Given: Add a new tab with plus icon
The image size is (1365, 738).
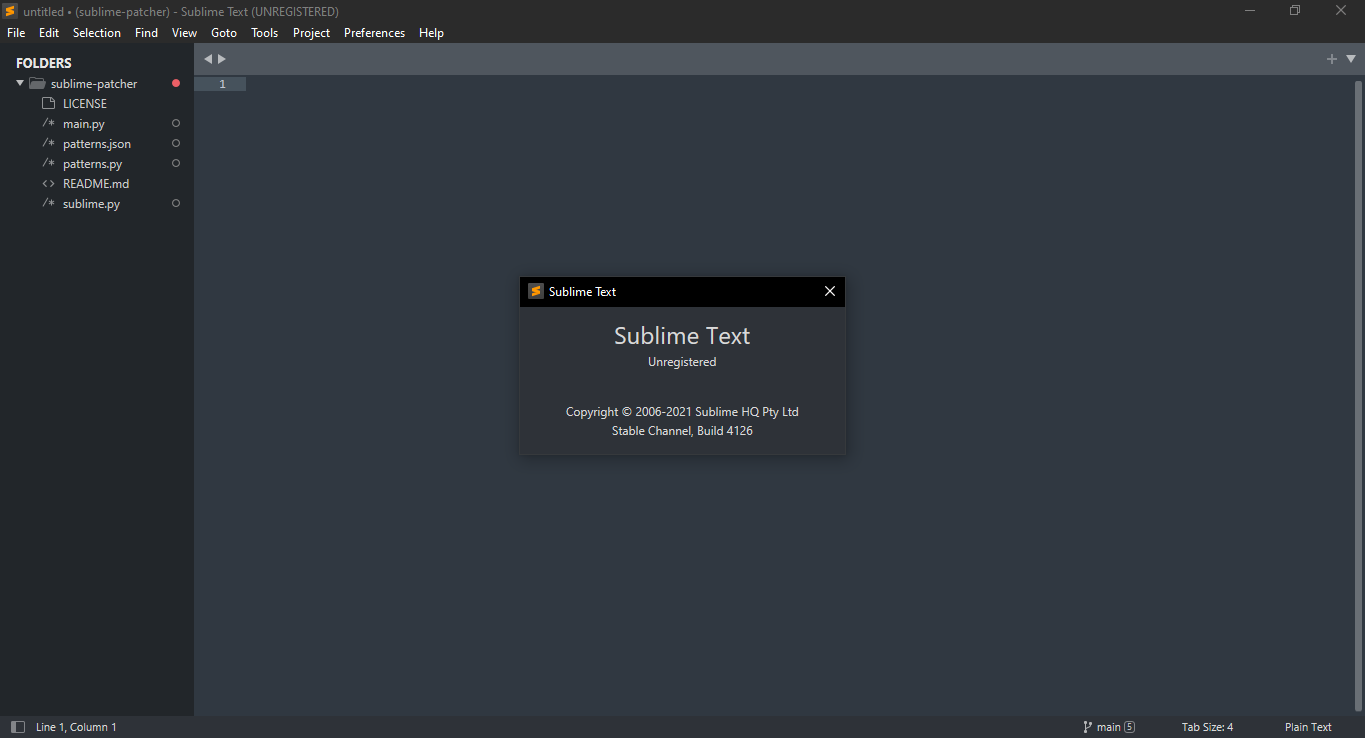Looking at the screenshot, I should (x=1331, y=59).
